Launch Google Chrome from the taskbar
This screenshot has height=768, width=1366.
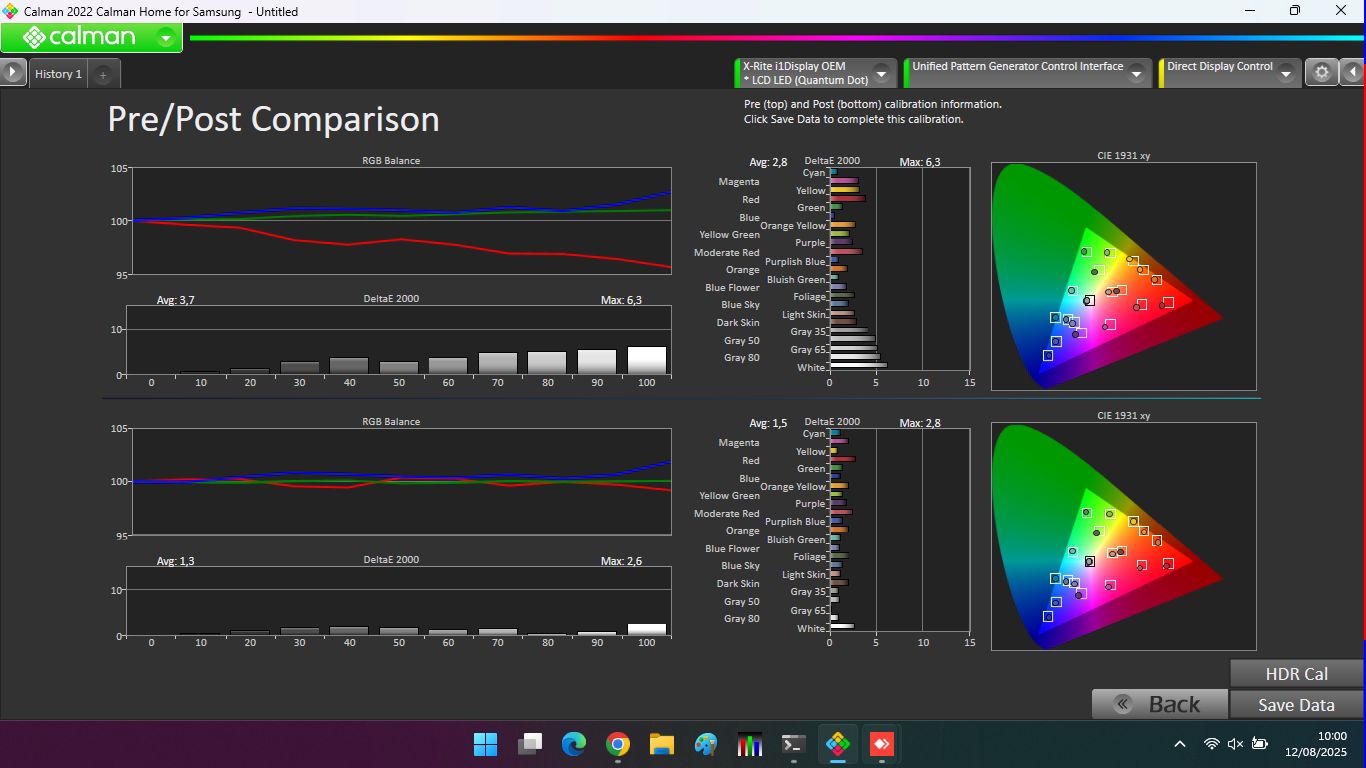point(618,744)
